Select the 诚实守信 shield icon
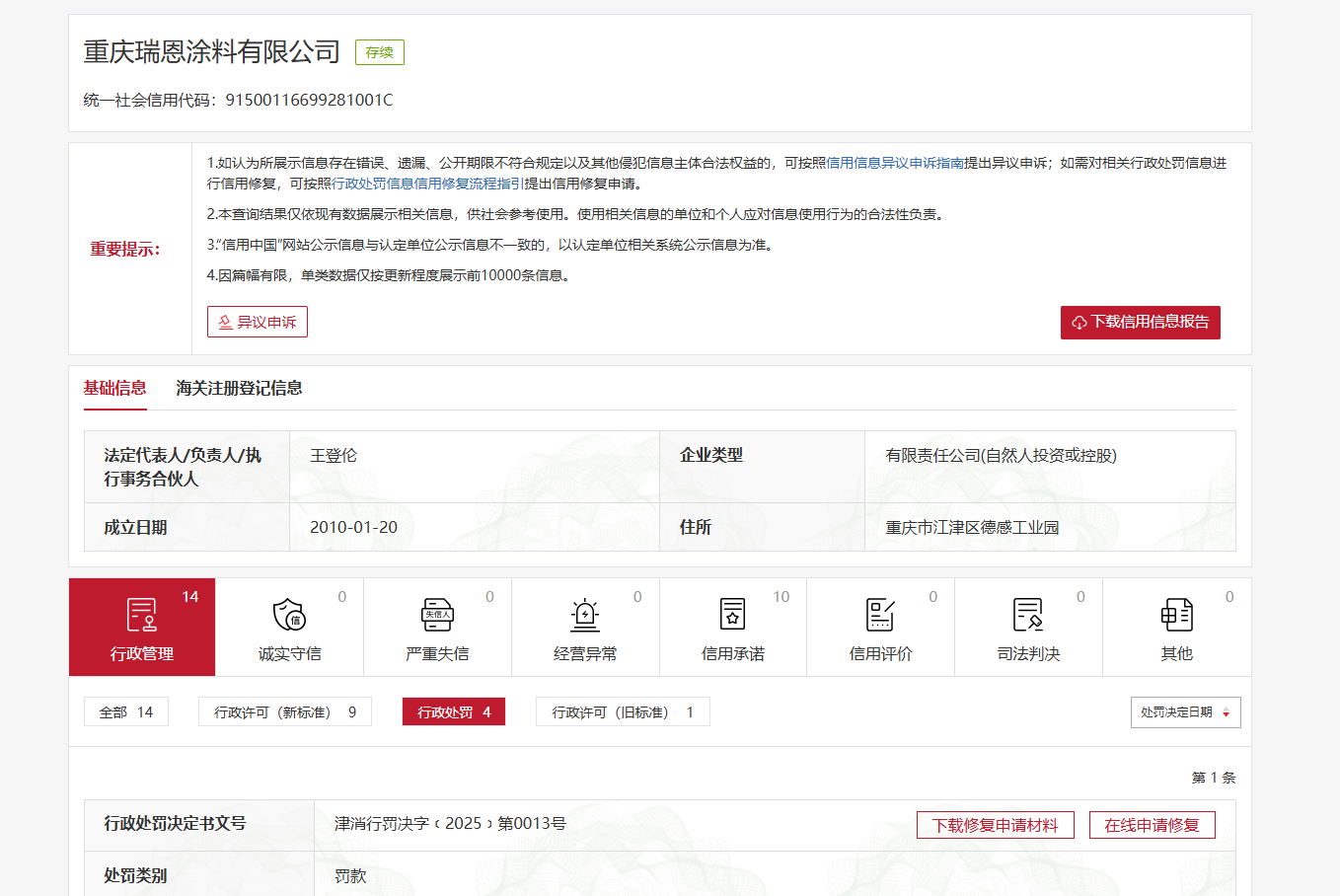 click(x=289, y=615)
